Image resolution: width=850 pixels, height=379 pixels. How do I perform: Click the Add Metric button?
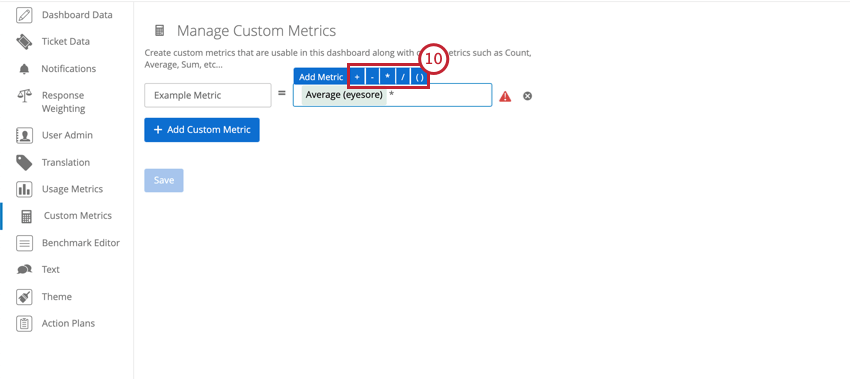(321, 77)
